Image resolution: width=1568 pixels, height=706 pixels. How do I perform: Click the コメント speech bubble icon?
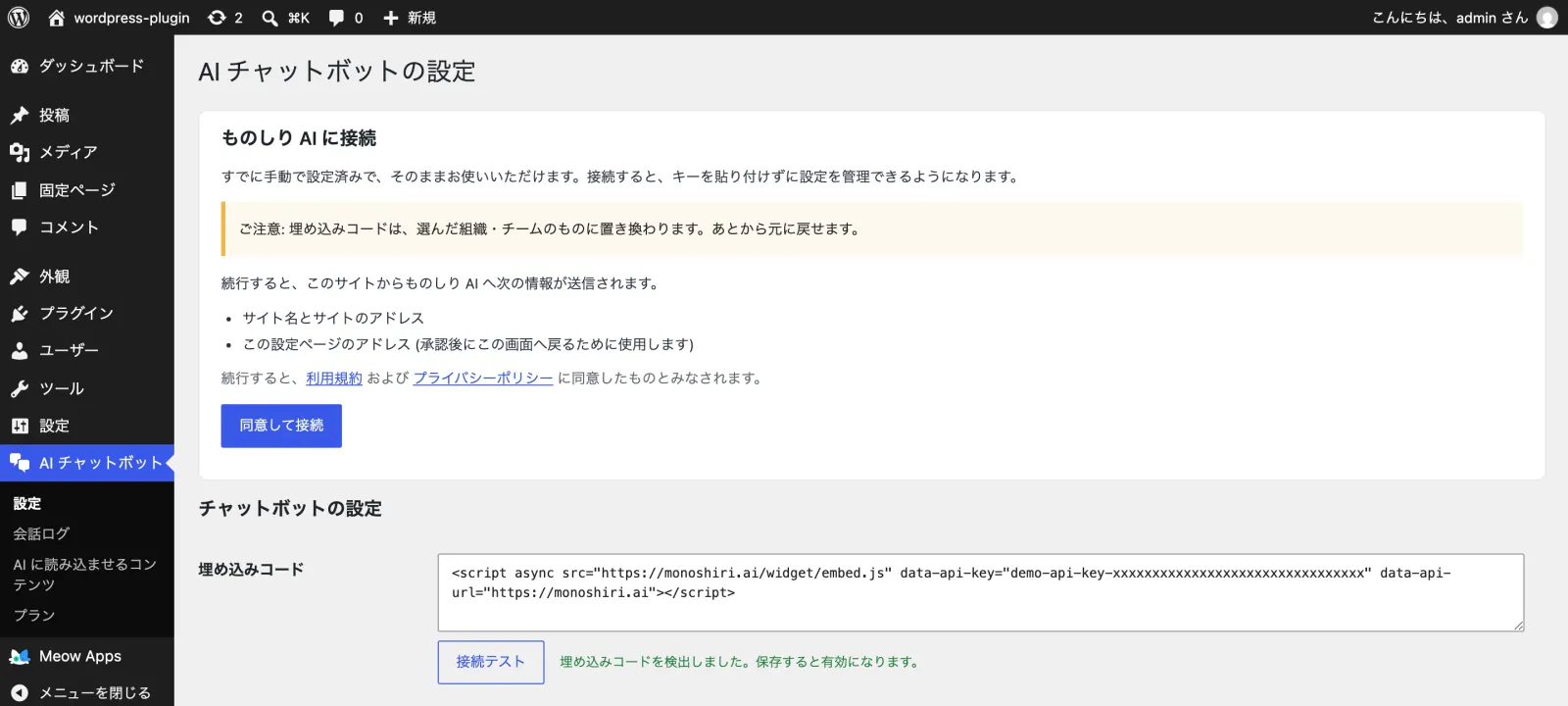[20, 227]
